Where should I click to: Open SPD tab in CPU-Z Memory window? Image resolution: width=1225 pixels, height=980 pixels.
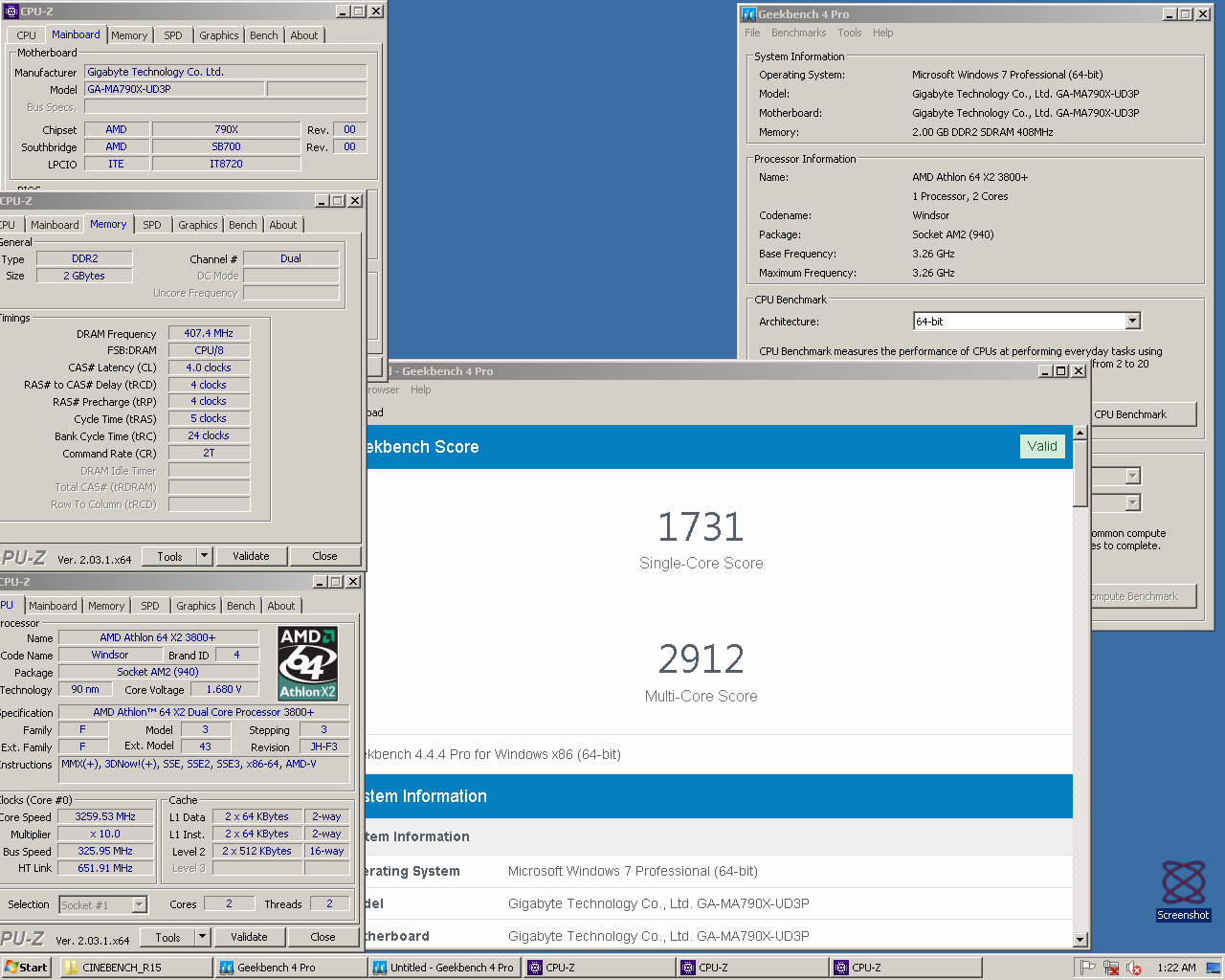coord(151,225)
